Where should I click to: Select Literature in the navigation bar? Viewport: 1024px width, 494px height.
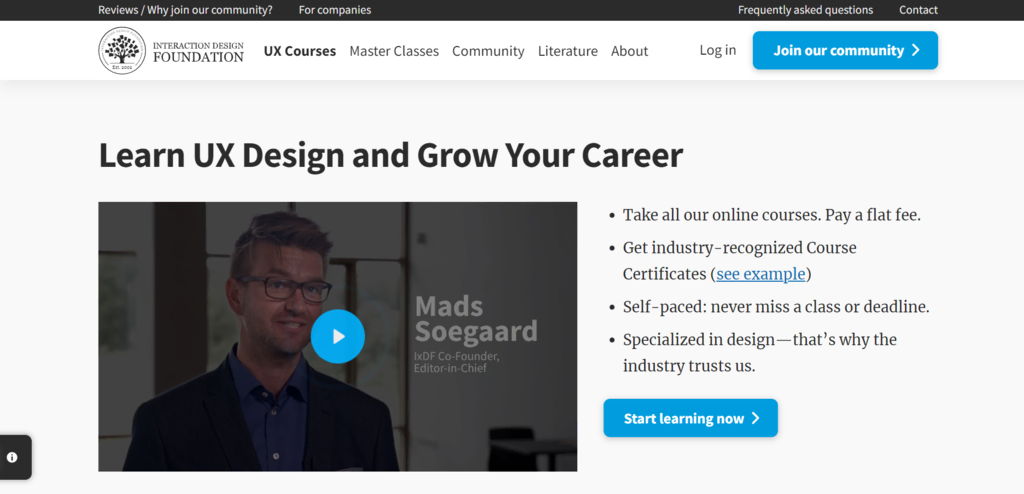568,51
